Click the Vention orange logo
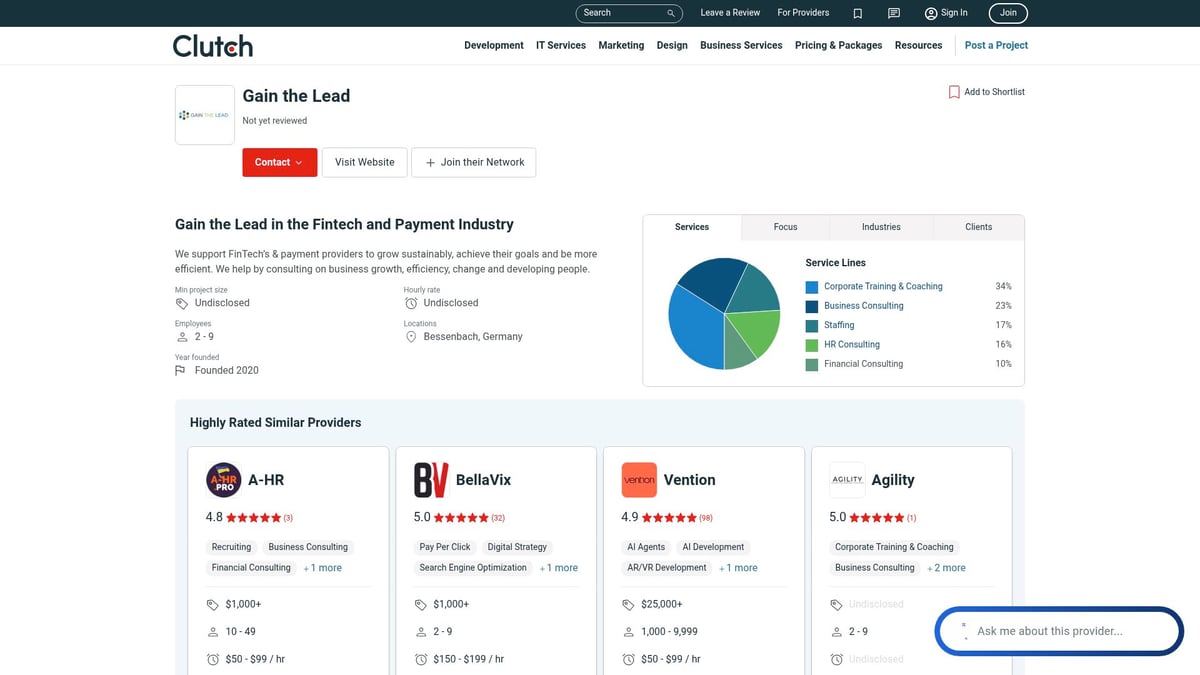This screenshot has width=1200, height=675. 639,480
